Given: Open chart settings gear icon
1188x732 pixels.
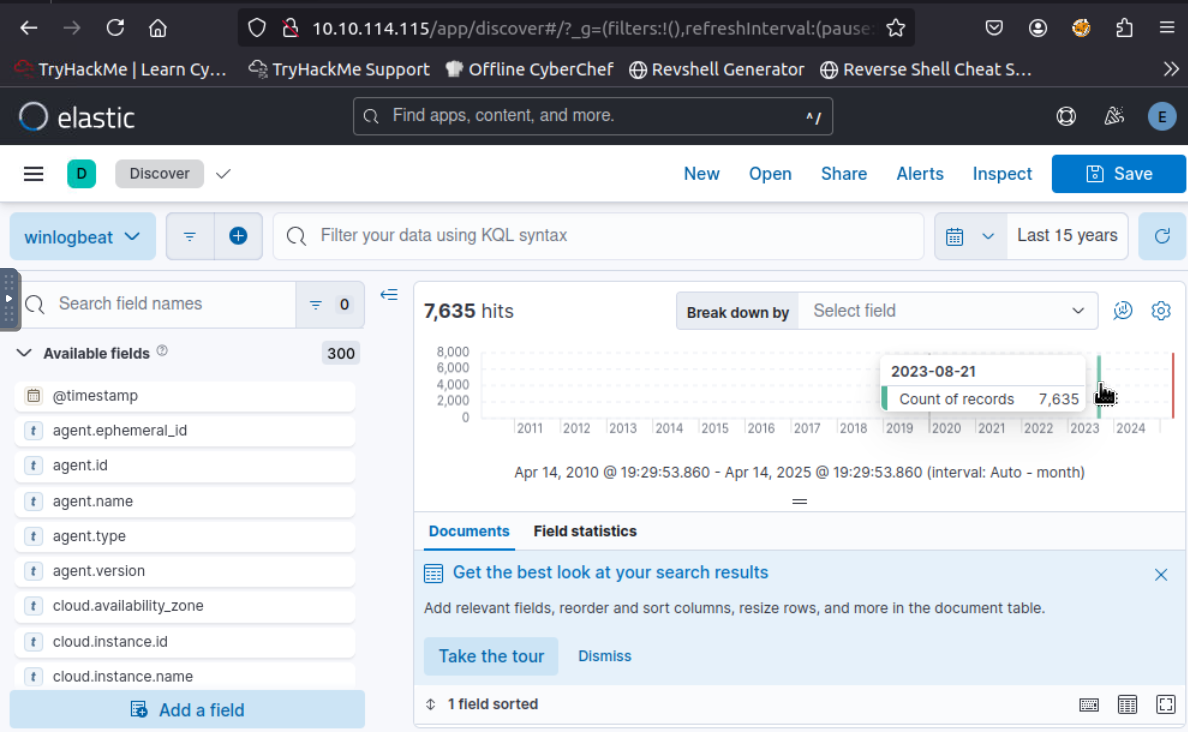Looking at the screenshot, I should pos(1160,311).
